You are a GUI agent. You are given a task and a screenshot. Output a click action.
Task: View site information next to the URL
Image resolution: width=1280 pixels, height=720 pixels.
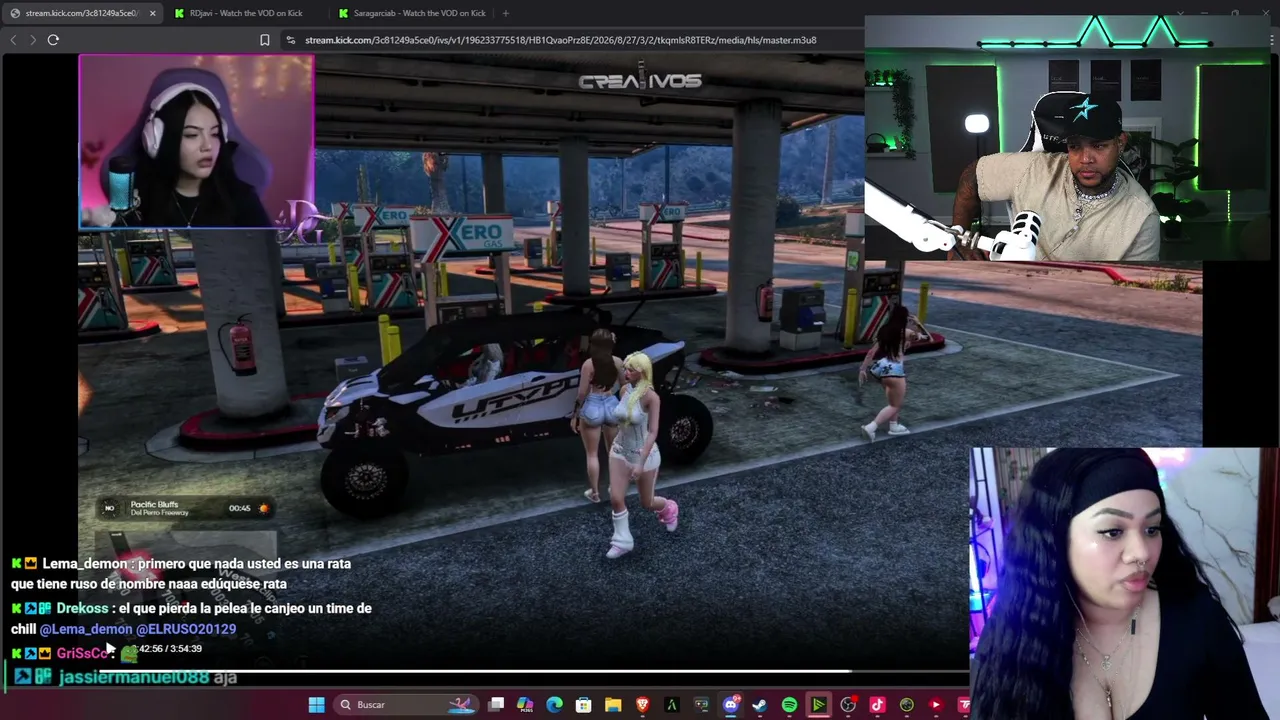290,40
